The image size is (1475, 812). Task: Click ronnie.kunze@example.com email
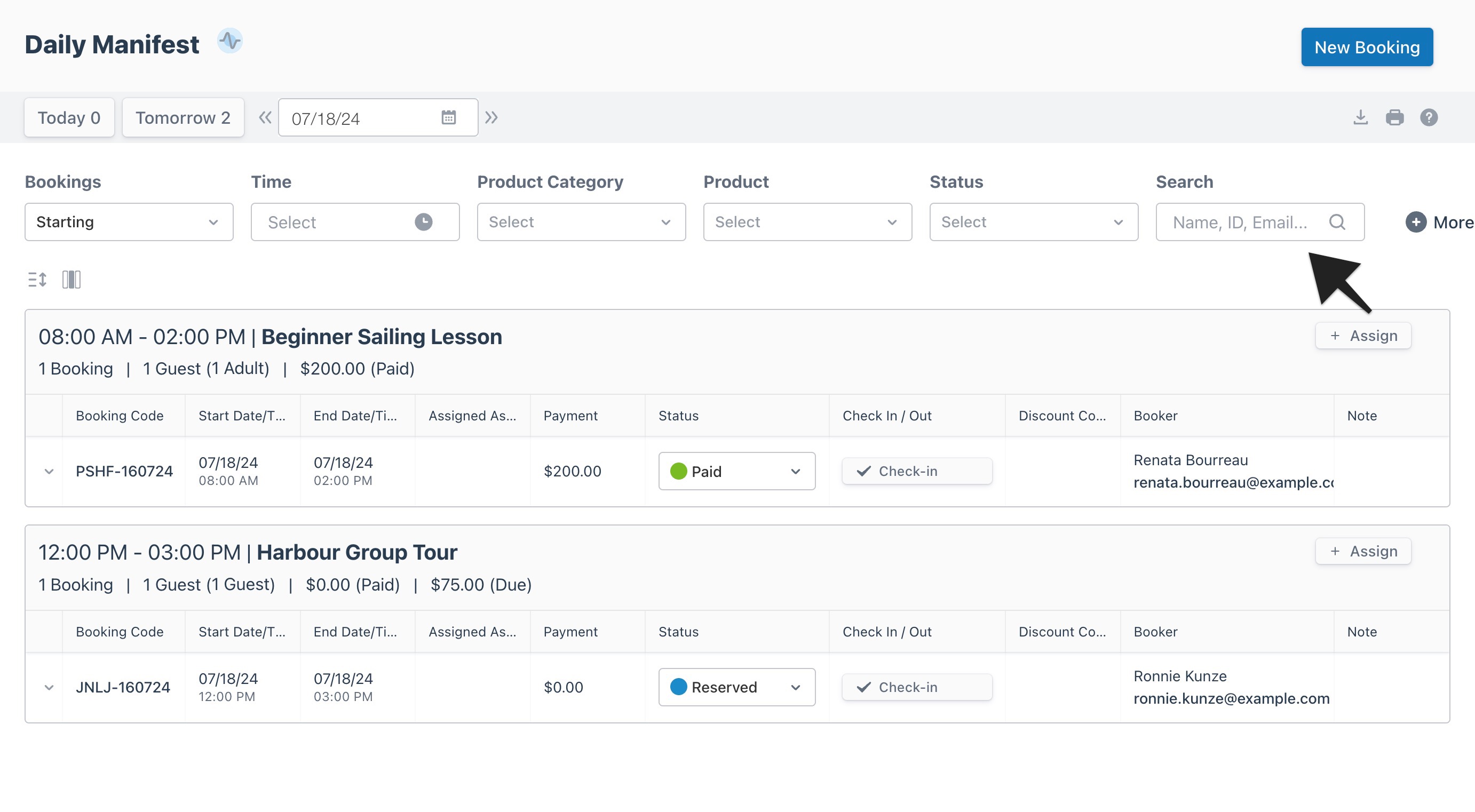(x=1232, y=698)
